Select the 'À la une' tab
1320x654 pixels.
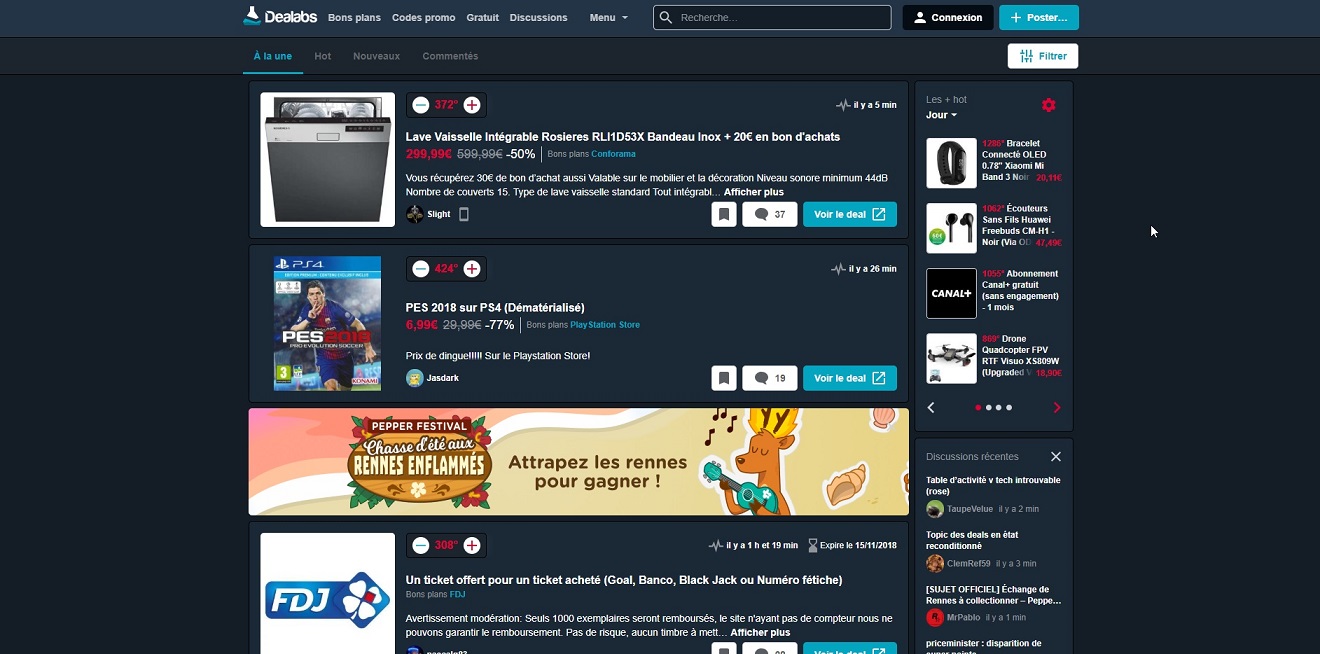pos(273,56)
